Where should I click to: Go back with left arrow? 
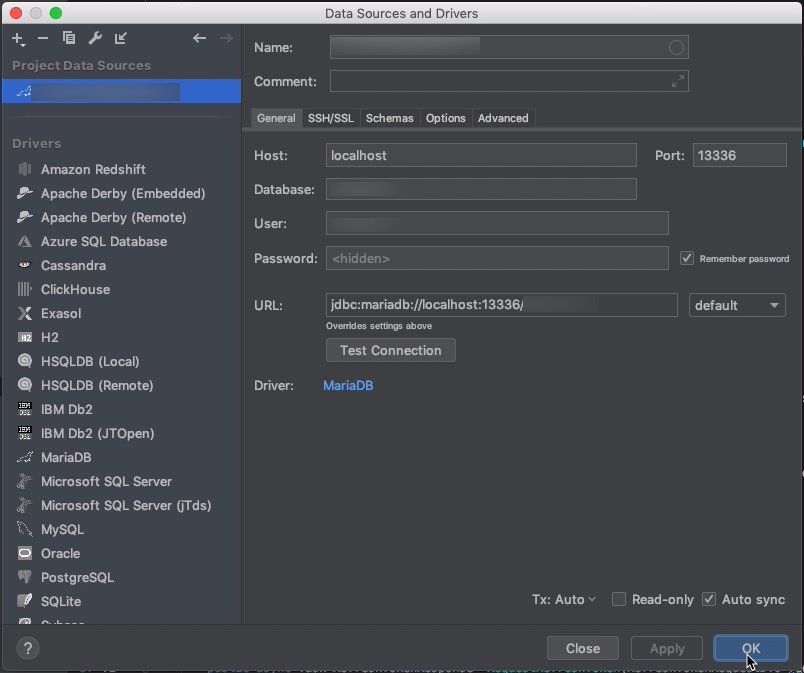pos(199,38)
